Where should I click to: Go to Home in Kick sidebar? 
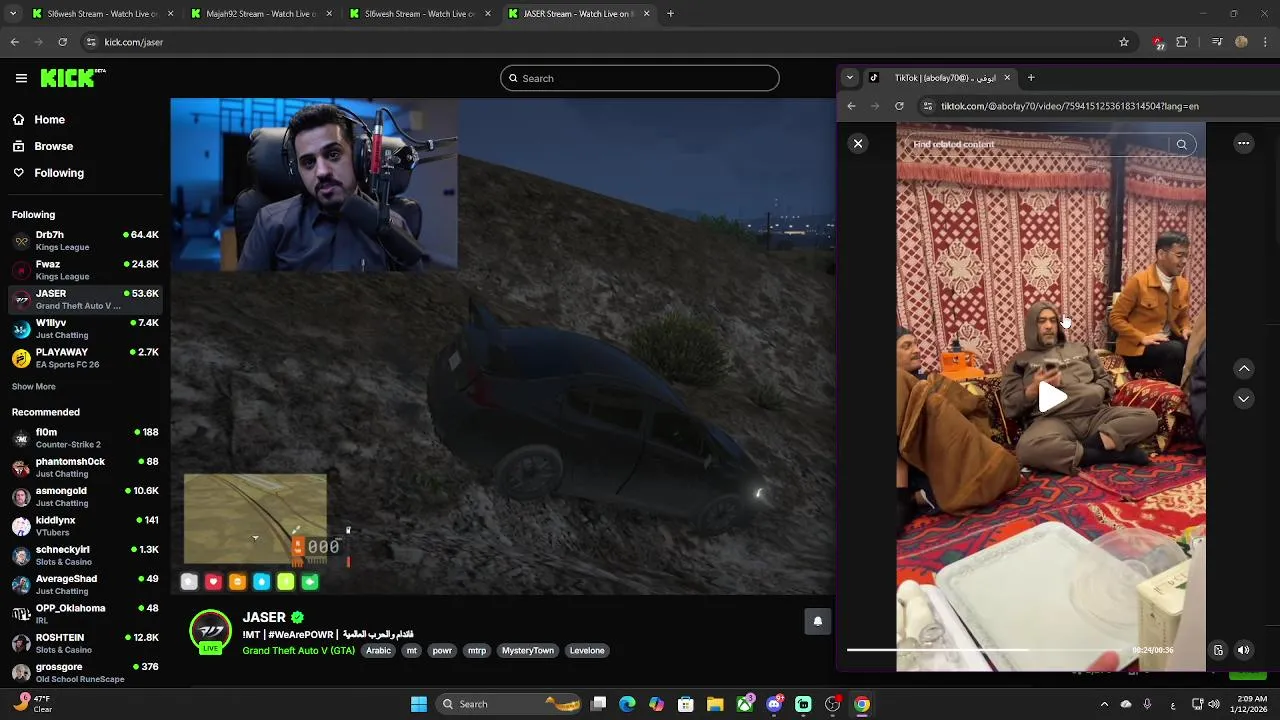point(49,119)
